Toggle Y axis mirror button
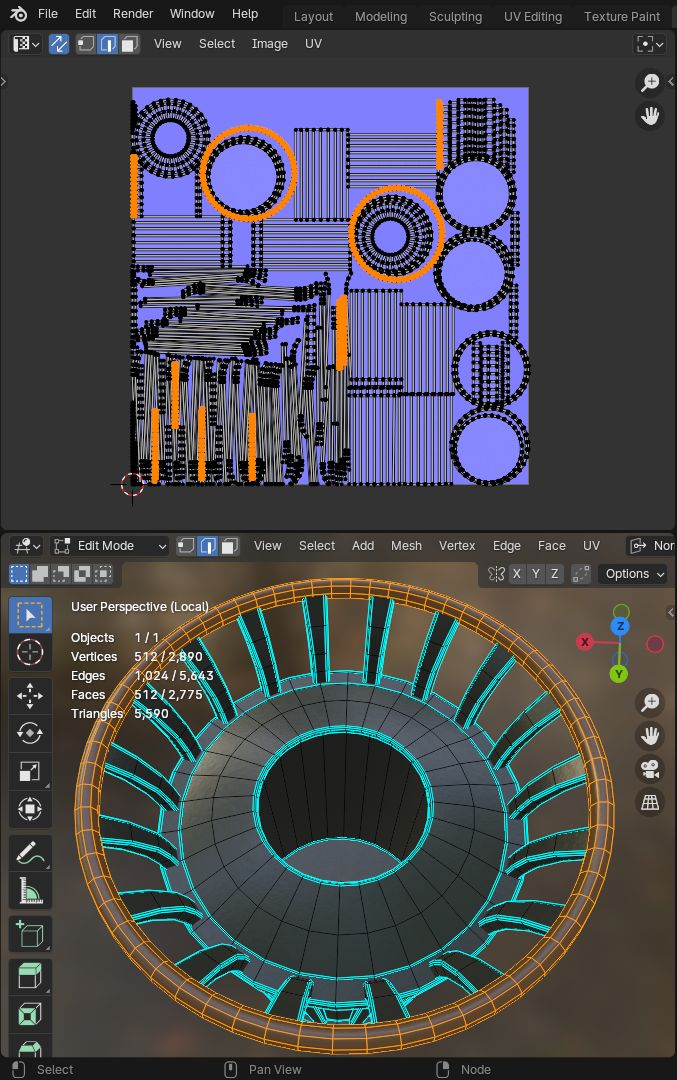 point(535,574)
